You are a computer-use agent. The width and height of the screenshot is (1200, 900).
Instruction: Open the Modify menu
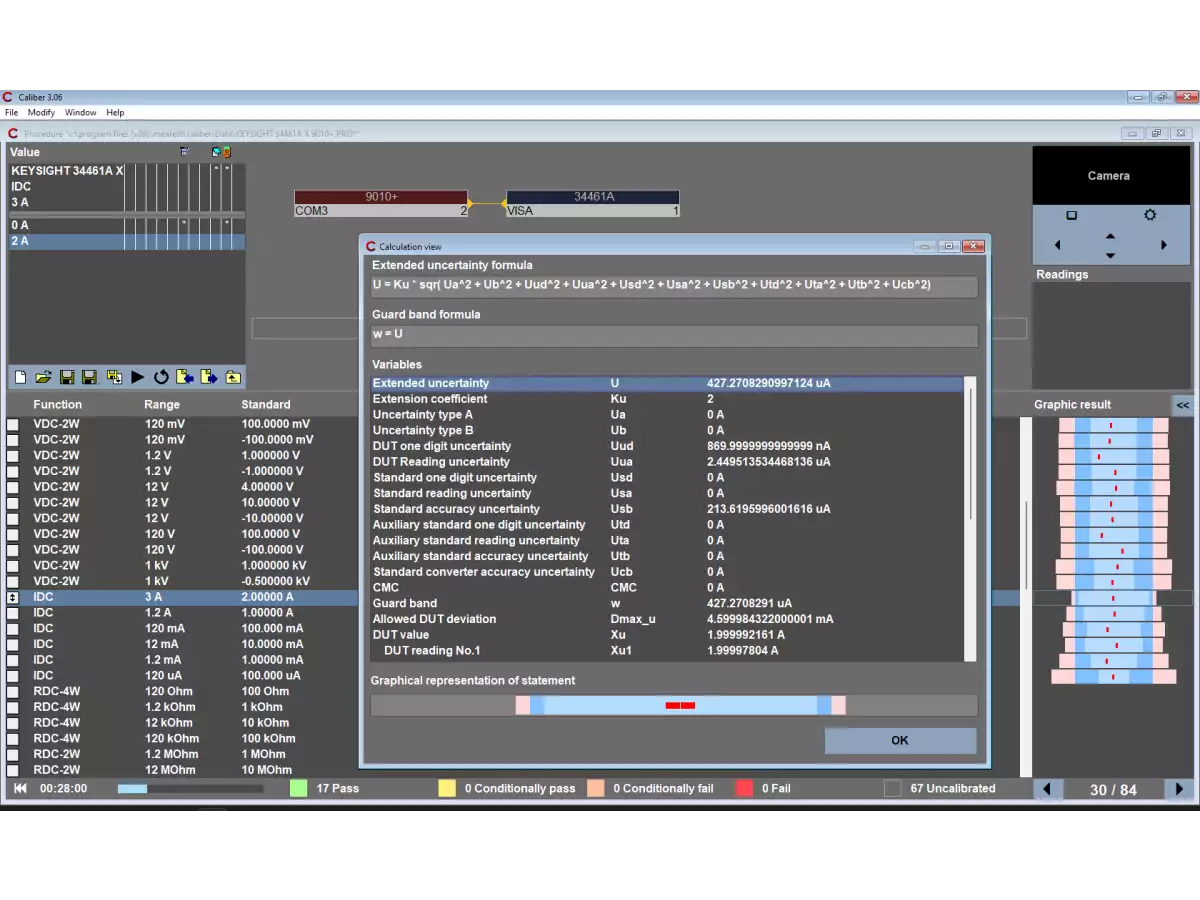pos(41,113)
